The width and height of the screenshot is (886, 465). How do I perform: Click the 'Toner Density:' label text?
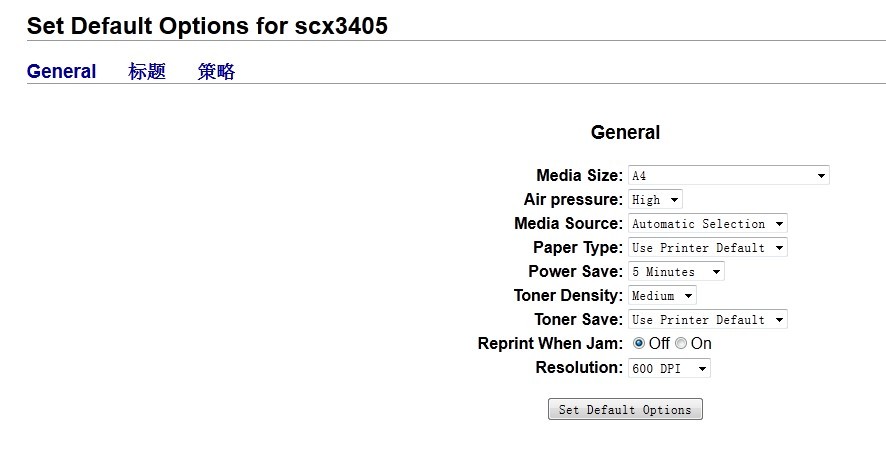[x=568, y=296]
